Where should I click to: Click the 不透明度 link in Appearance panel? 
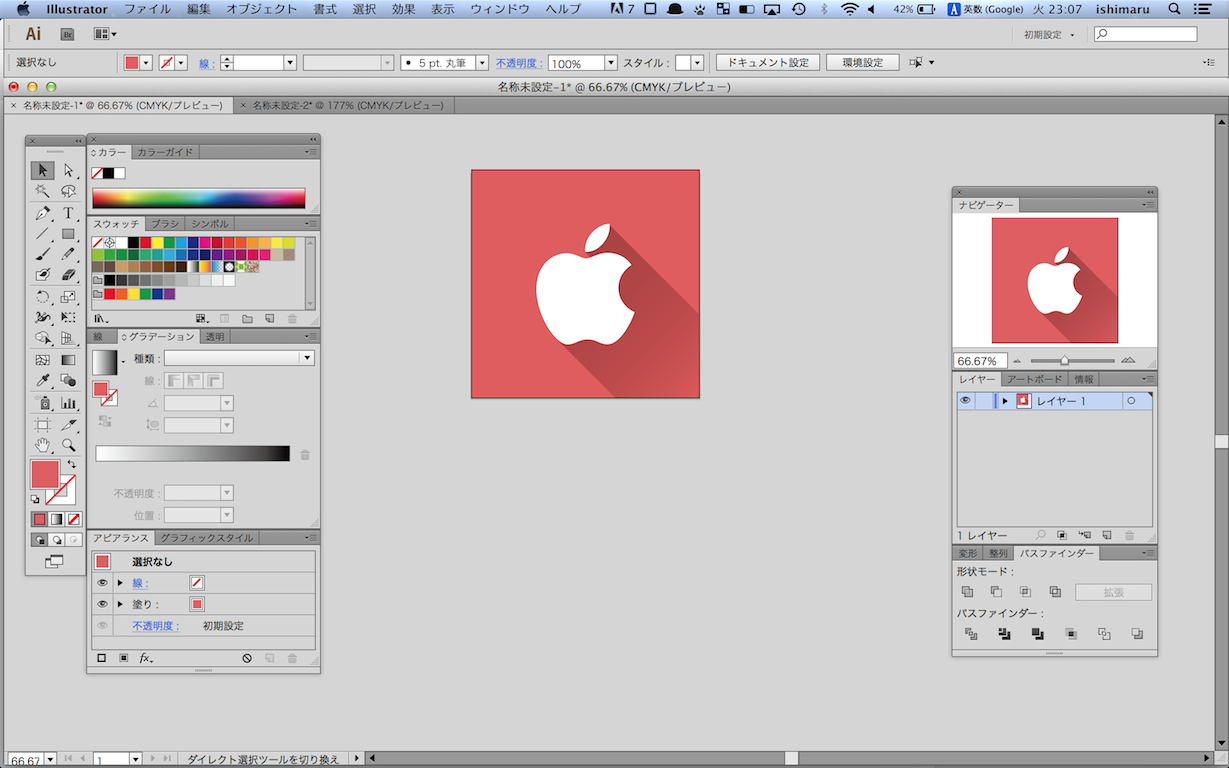pyautogui.click(x=155, y=626)
